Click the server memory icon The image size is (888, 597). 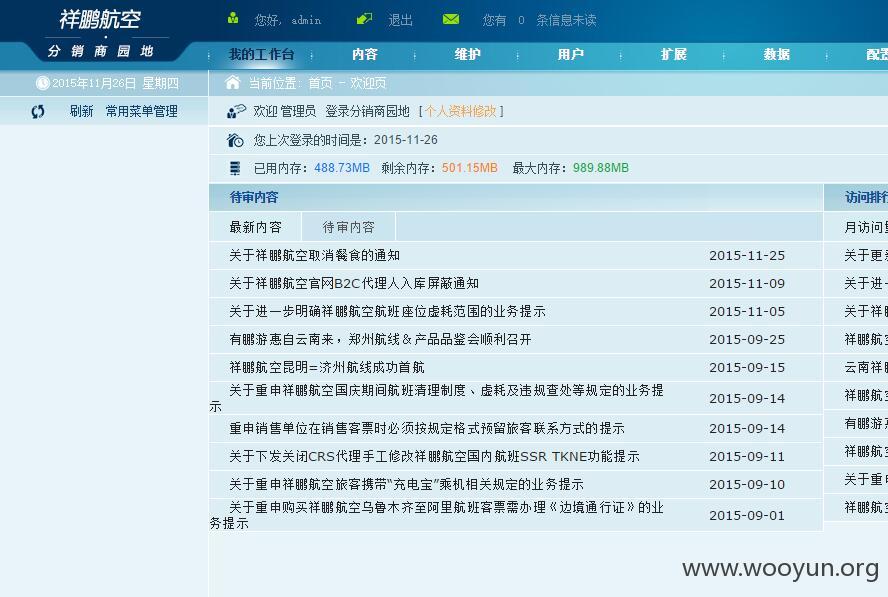pos(235,168)
